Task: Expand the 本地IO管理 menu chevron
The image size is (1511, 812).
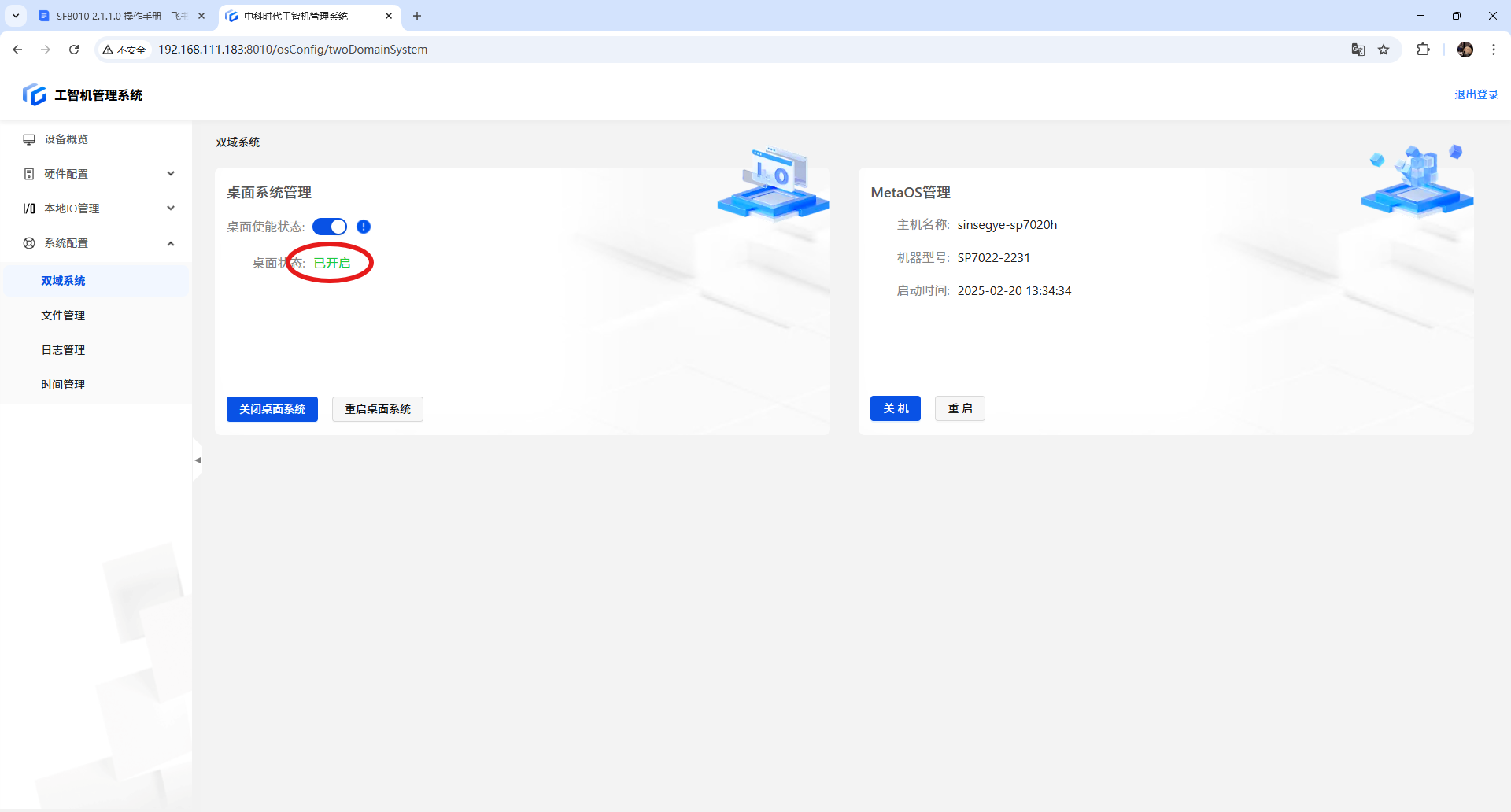Action: pos(171,209)
